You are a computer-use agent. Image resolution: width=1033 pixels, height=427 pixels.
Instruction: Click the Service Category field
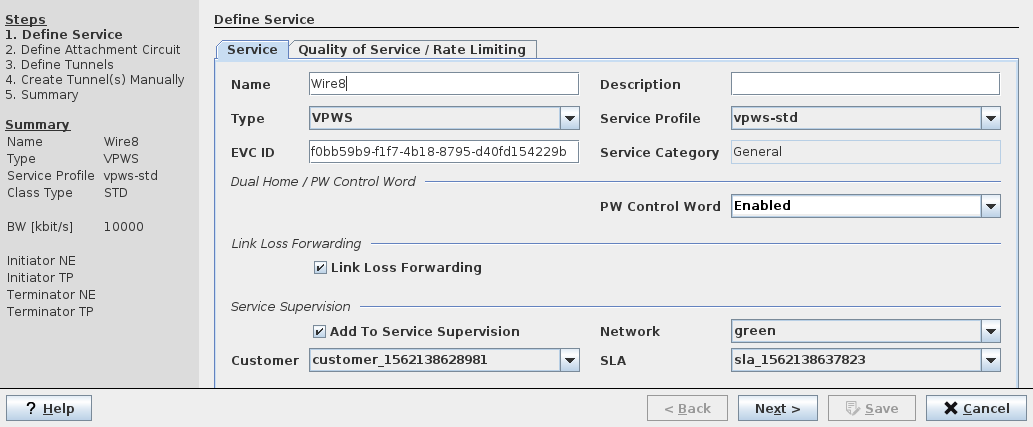pyautogui.click(x=865, y=152)
